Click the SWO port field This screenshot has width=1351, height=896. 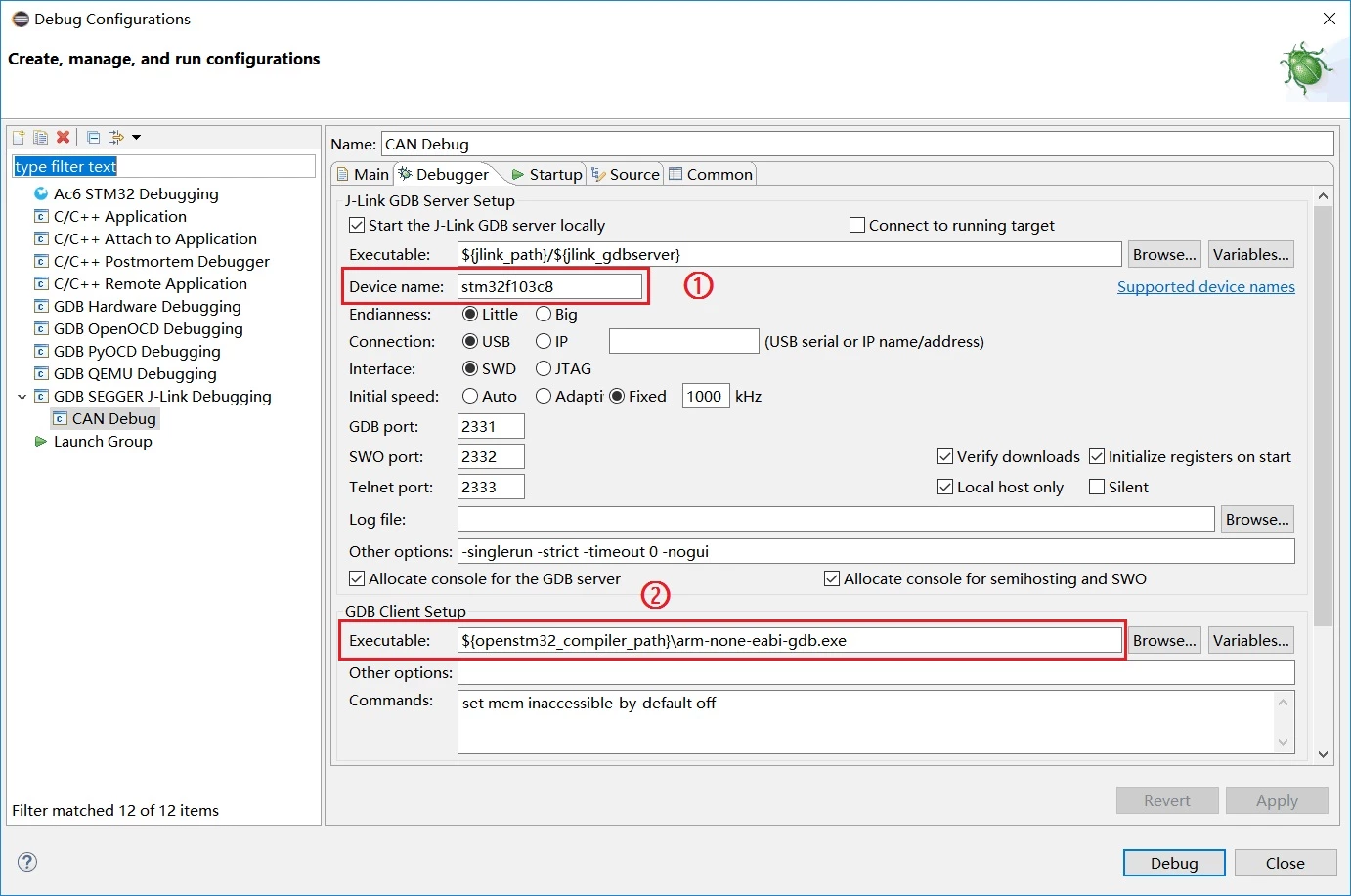pos(491,456)
